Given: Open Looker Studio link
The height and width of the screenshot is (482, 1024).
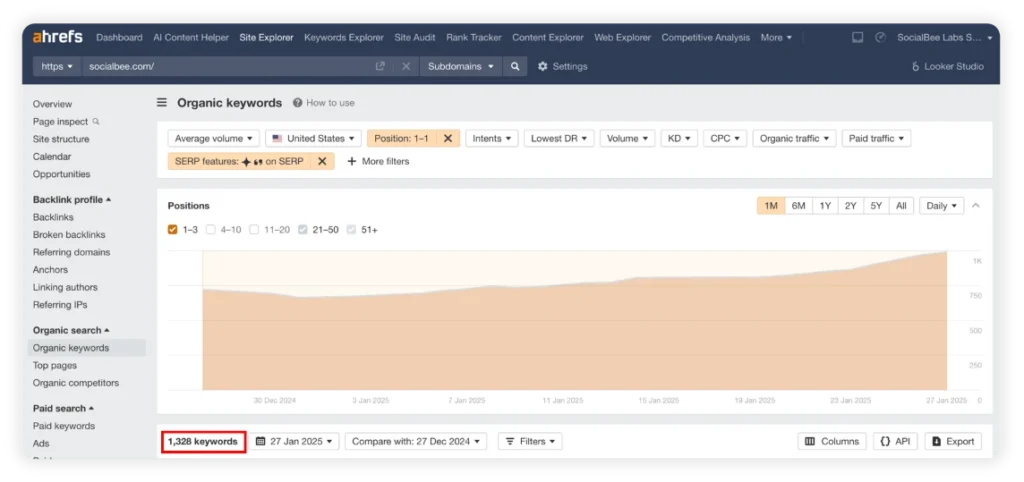Looking at the screenshot, I should tap(948, 66).
